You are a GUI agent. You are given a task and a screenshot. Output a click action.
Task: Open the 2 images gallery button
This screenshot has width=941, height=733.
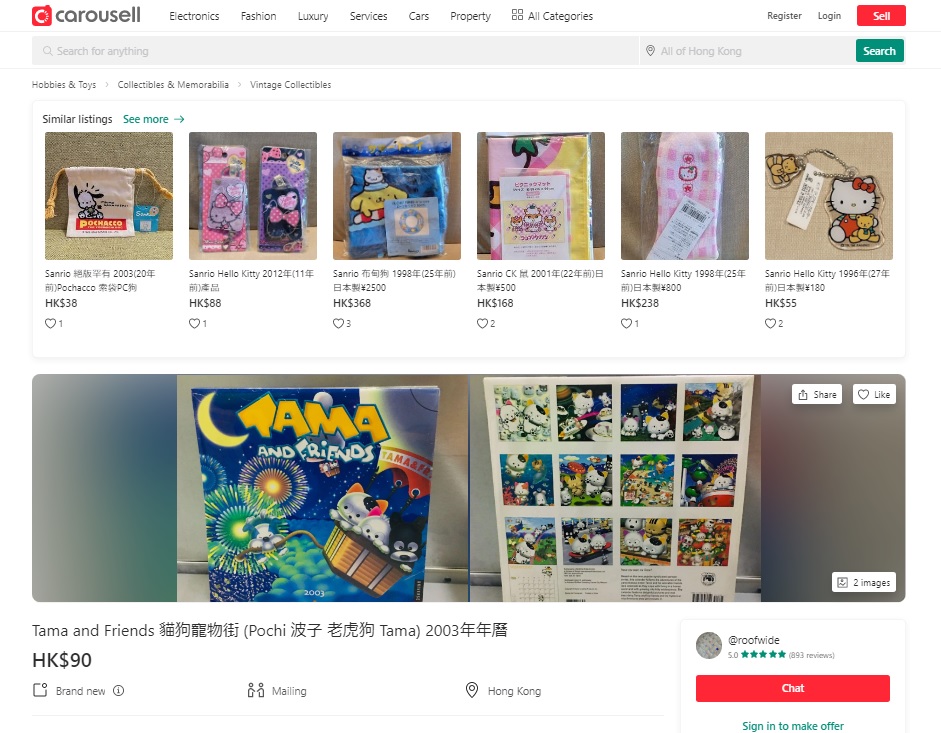pos(864,582)
